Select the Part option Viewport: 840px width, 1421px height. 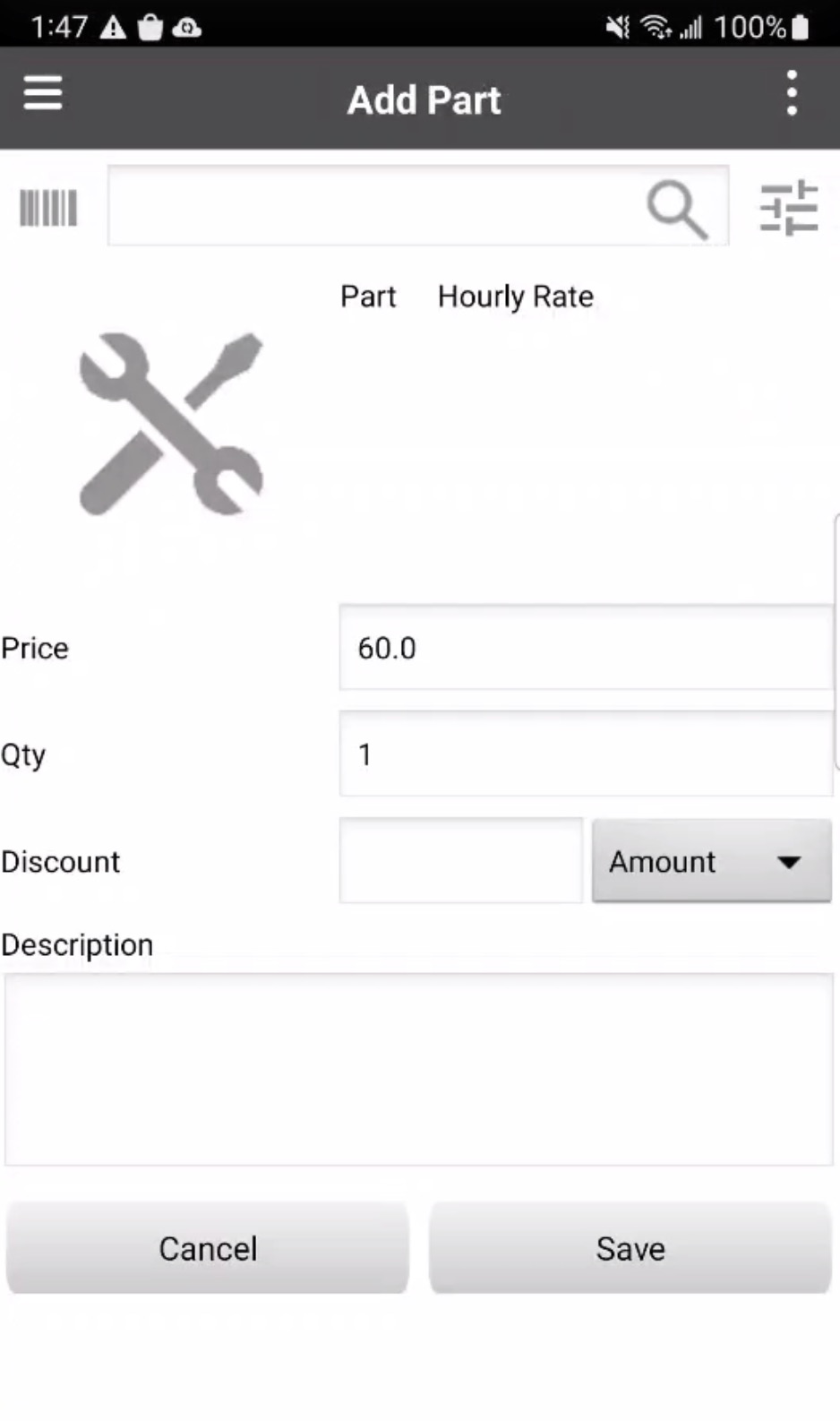[x=367, y=297]
